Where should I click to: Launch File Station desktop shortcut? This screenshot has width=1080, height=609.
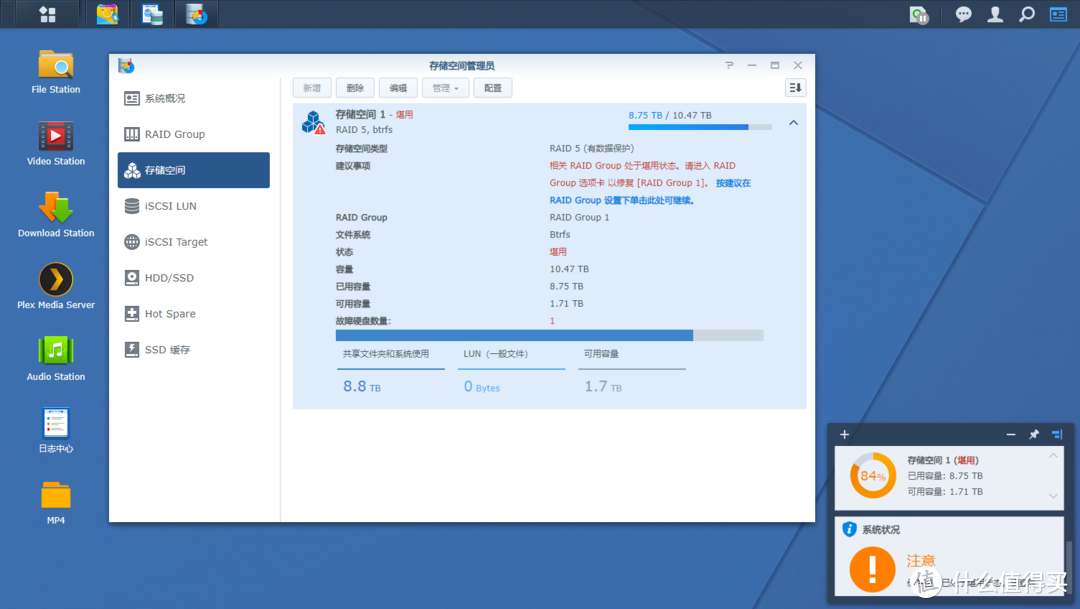56,72
